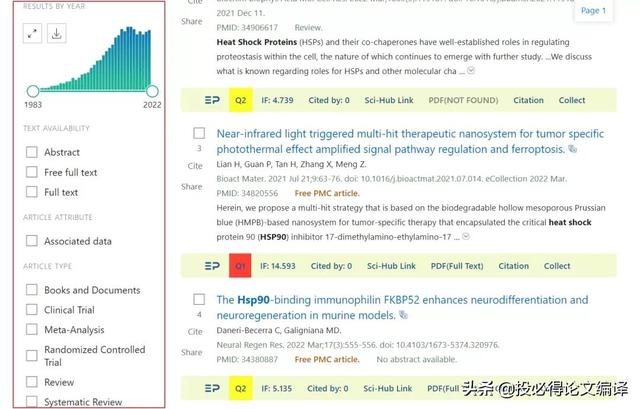Screen dimensions: 640x409
Task: Click the red Q1 quartile badge
Action: coord(240,266)
